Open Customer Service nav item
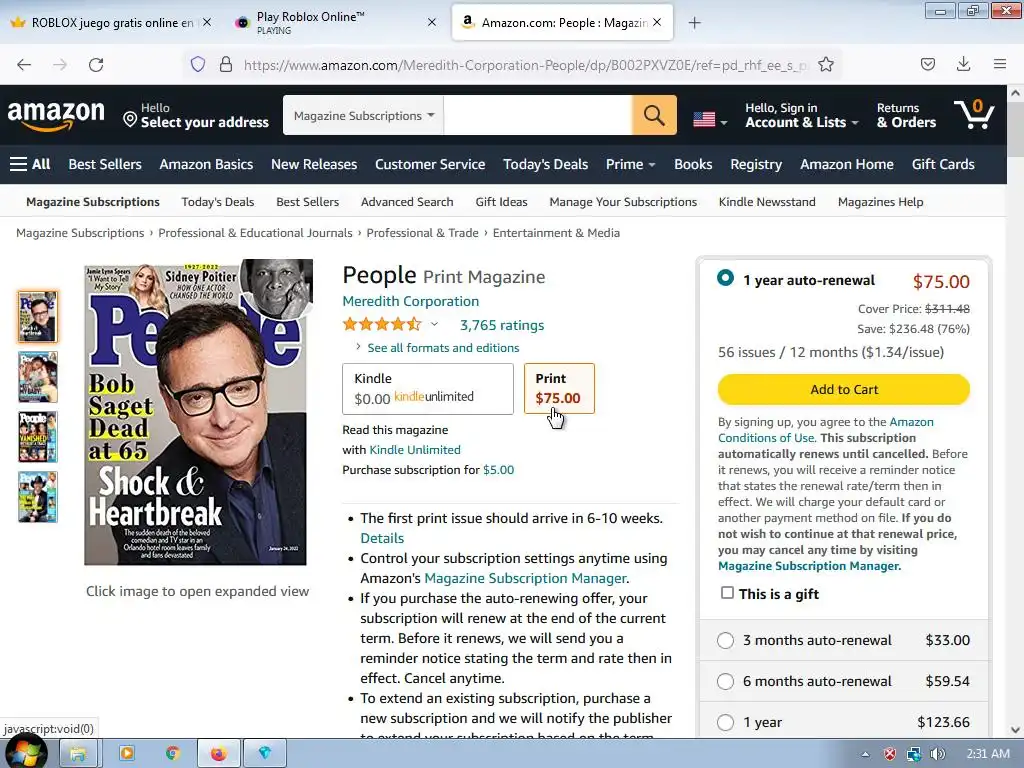Viewport: 1024px width, 768px height. tap(430, 164)
